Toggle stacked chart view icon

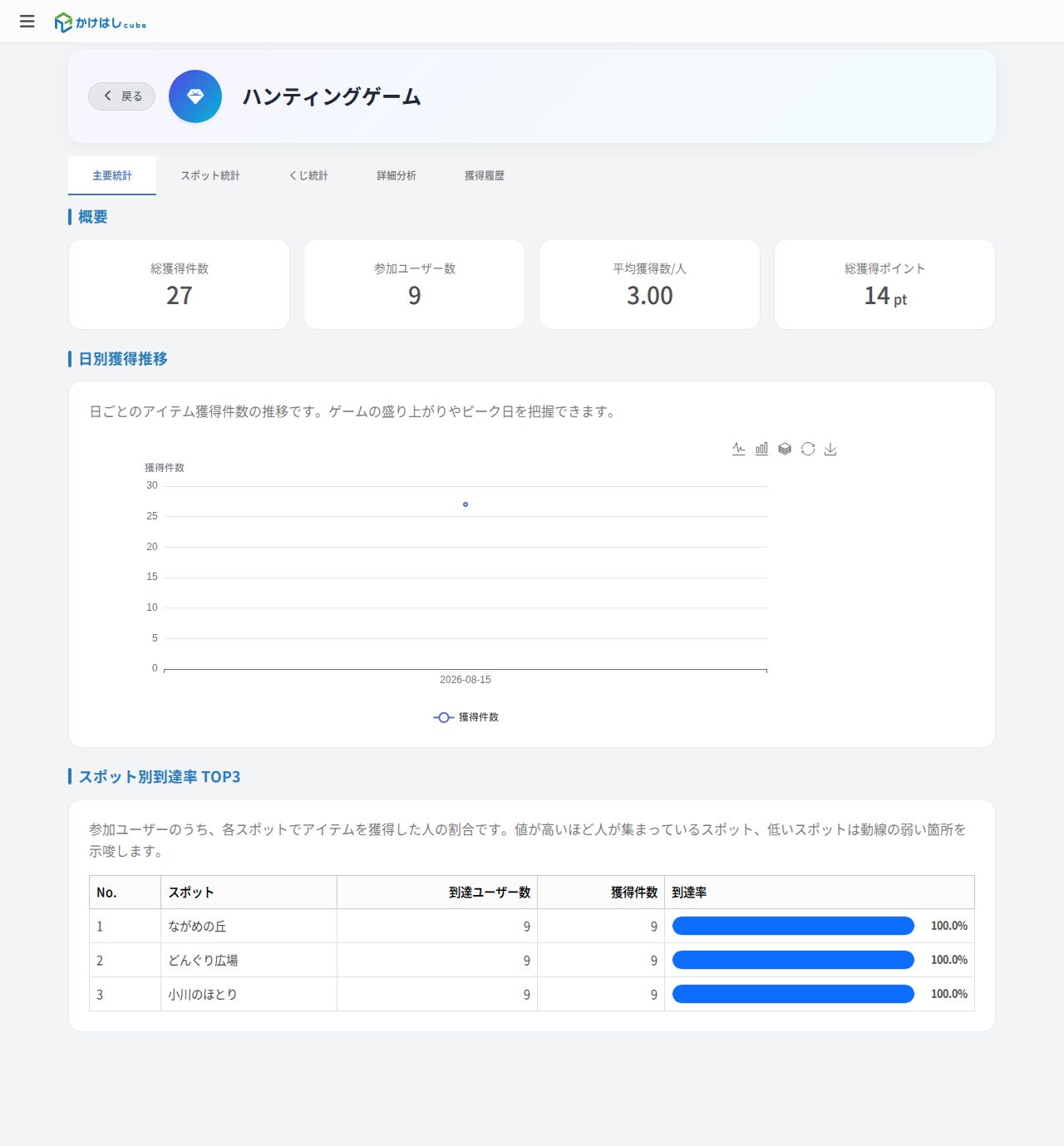click(x=785, y=449)
